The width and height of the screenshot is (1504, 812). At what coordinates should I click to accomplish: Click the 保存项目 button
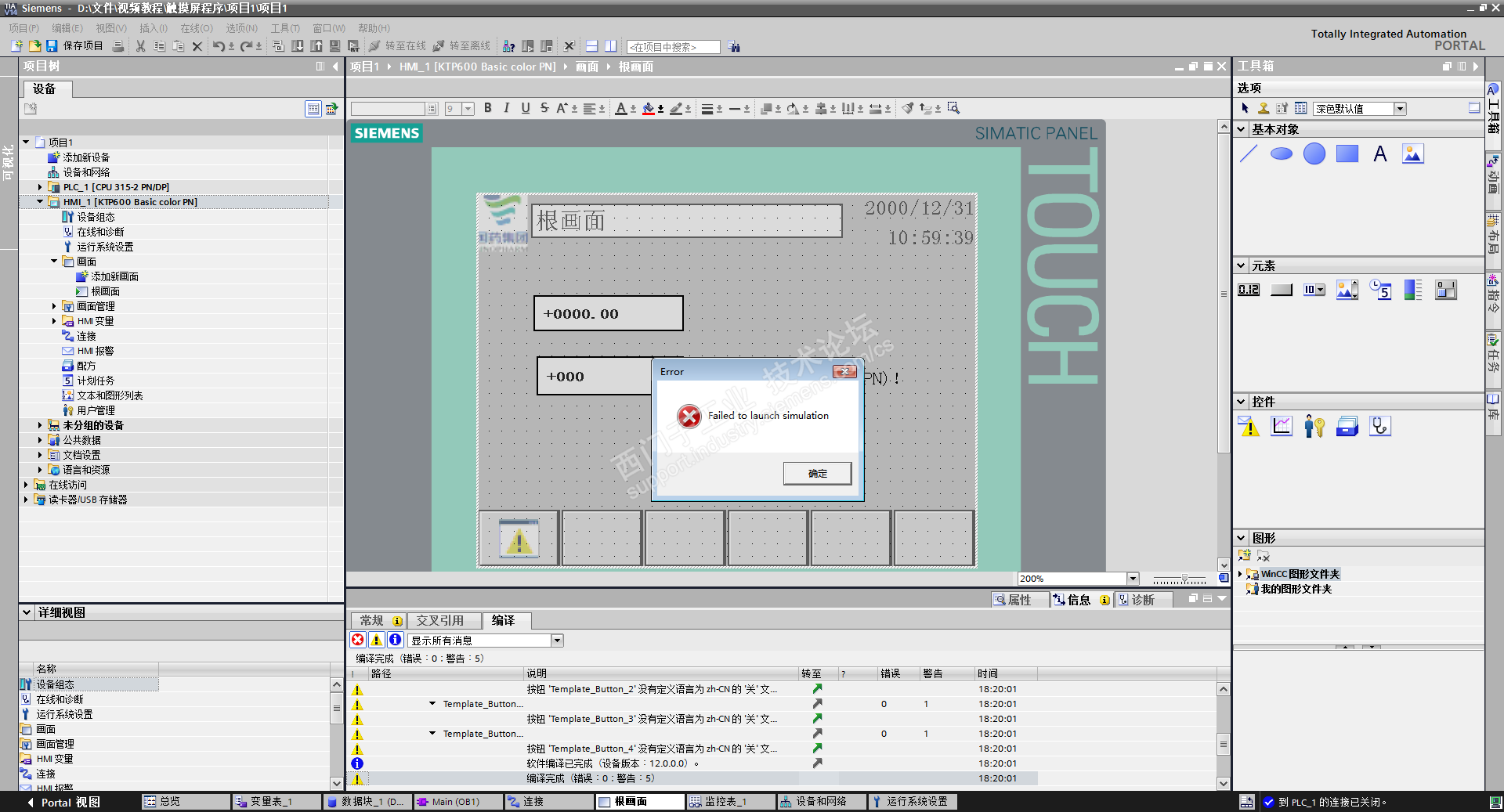tap(74, 46)
